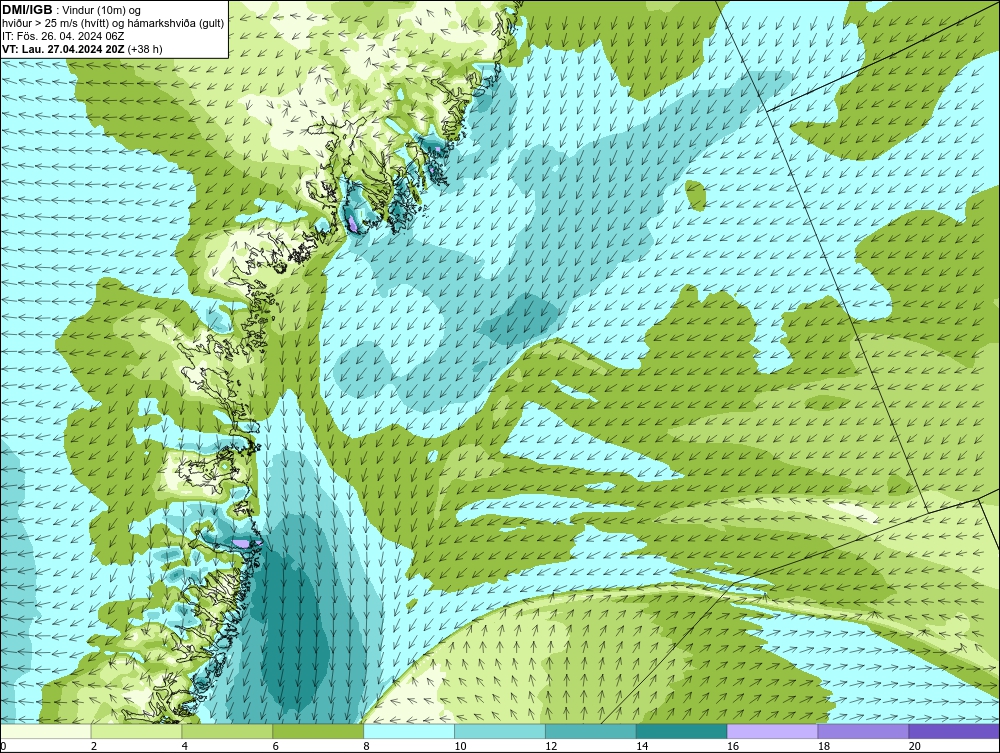Click the 14–16 m/s legend color swatch
This screenshot has height=753, width=1000.
(x=682, y=731)
